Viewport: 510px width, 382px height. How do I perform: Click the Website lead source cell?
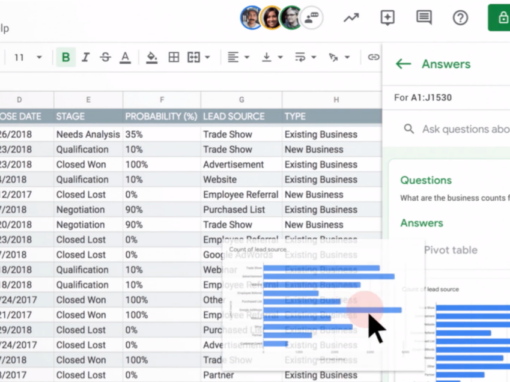point(241,179)
